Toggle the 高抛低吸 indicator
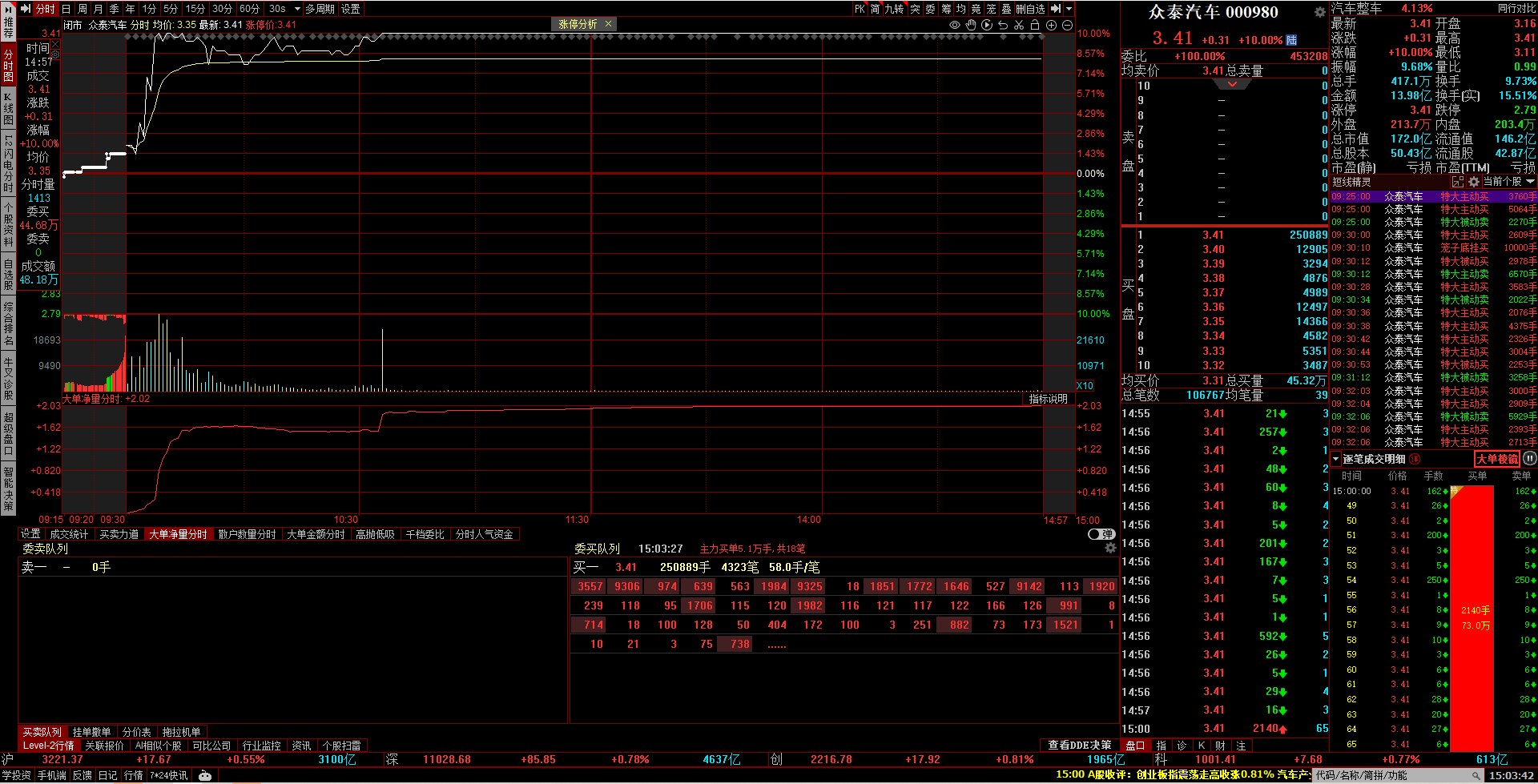 [x=375, y=534]
